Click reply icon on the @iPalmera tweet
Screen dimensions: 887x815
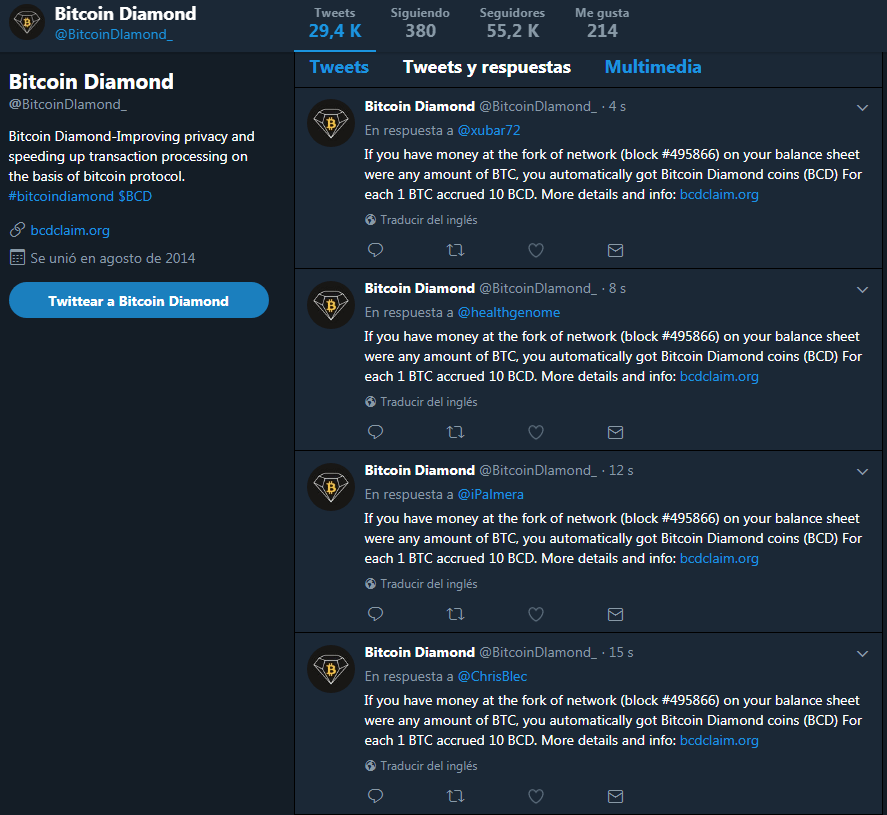[376, 614]
